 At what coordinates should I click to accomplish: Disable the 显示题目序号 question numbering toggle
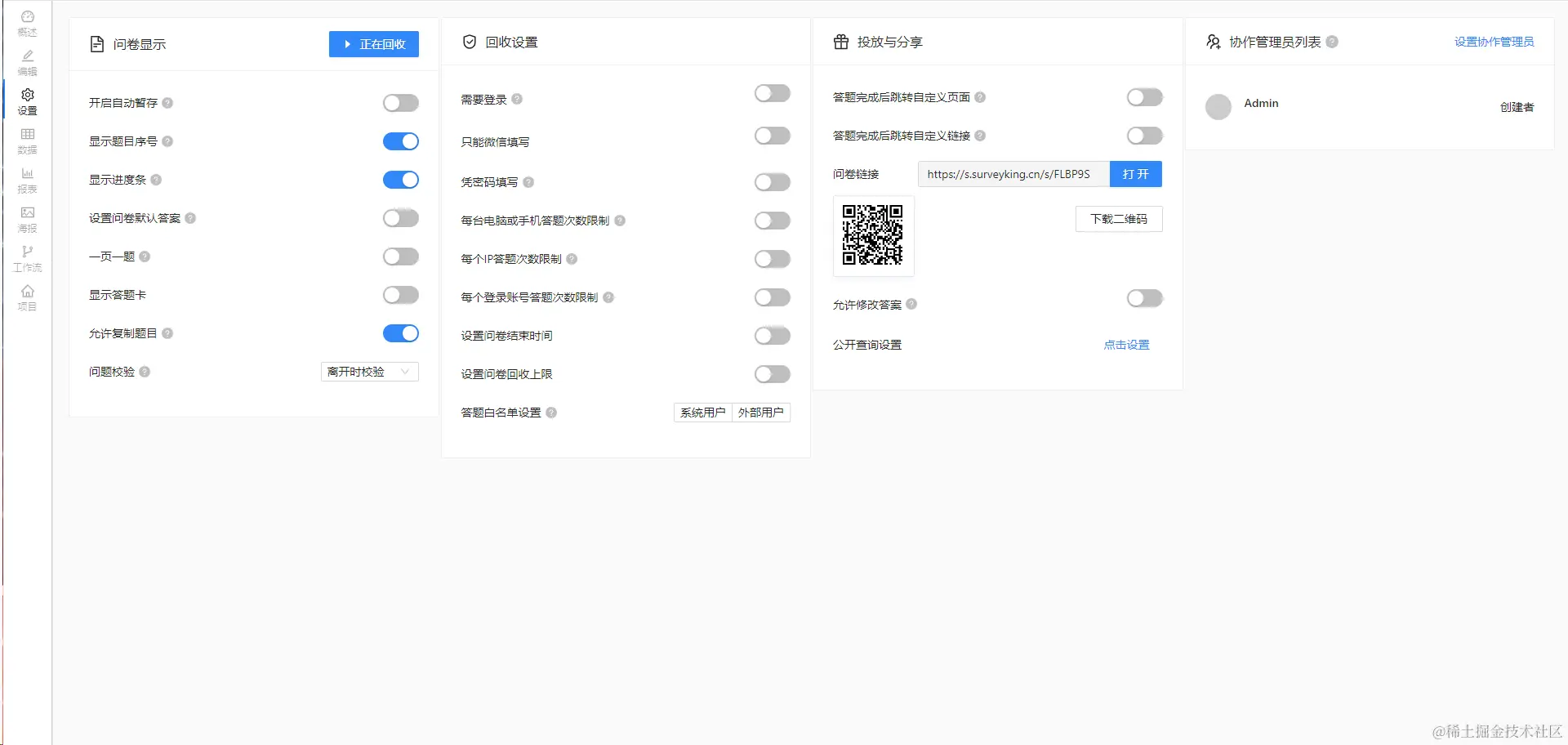[400, 141]
